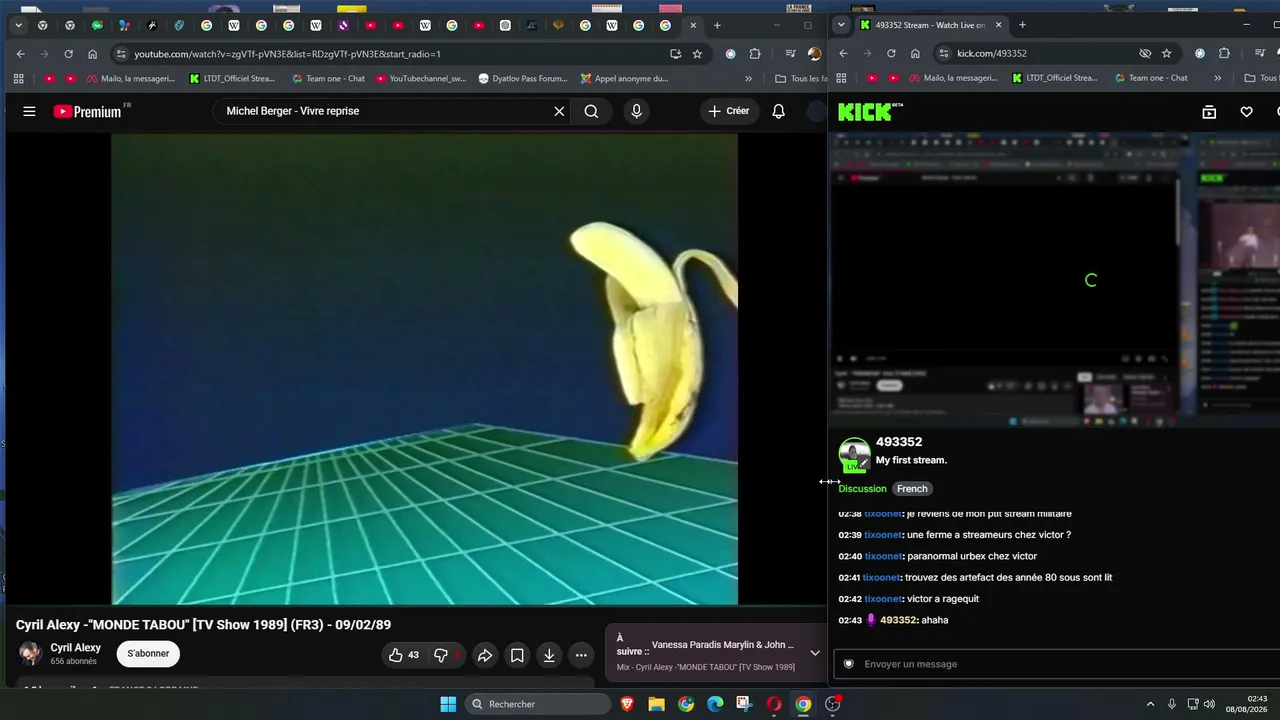View site information for kick.com
1280x720 pixels.
pos(943,54)
